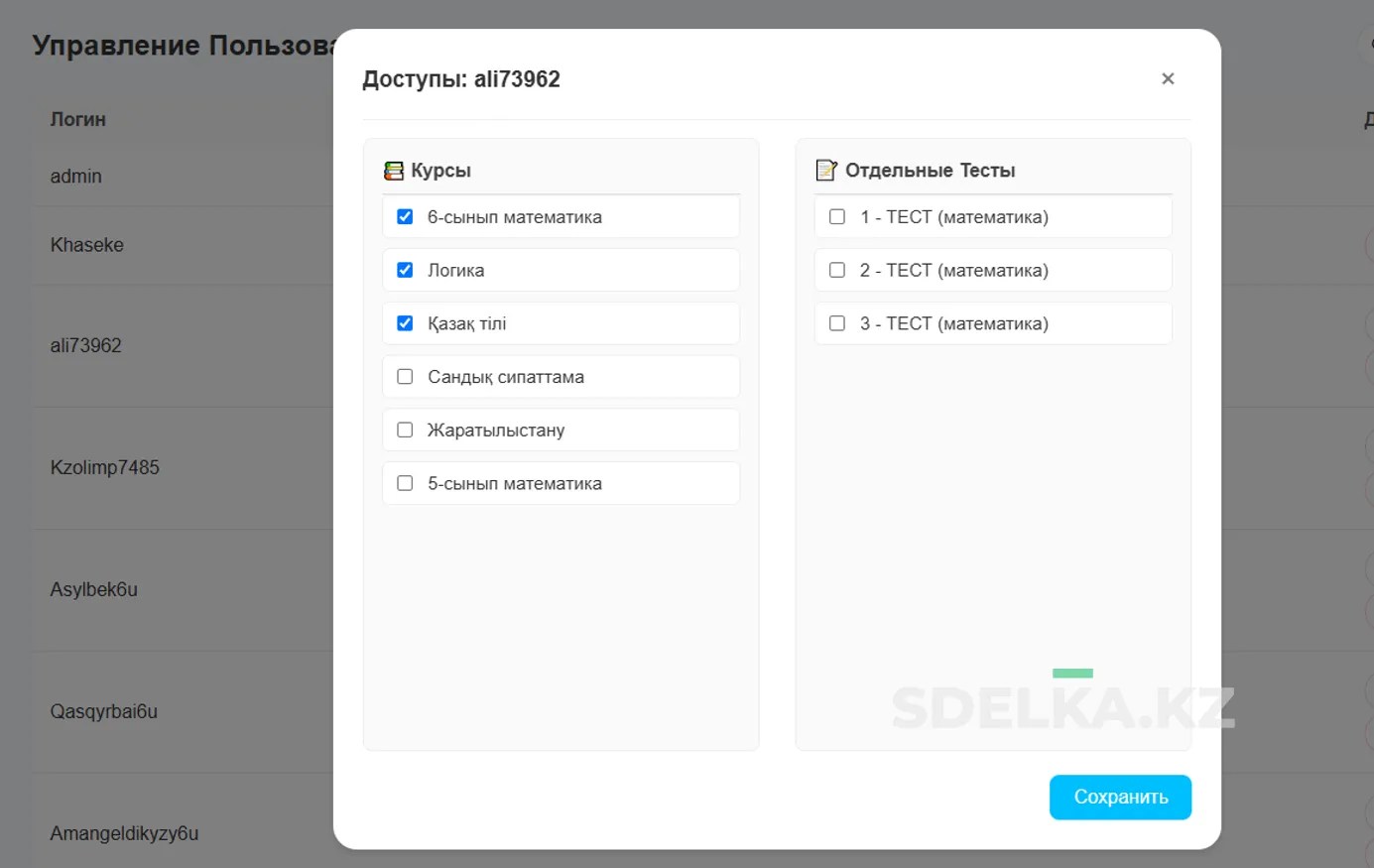Click the Логика label text

click(x=455, y=271)
